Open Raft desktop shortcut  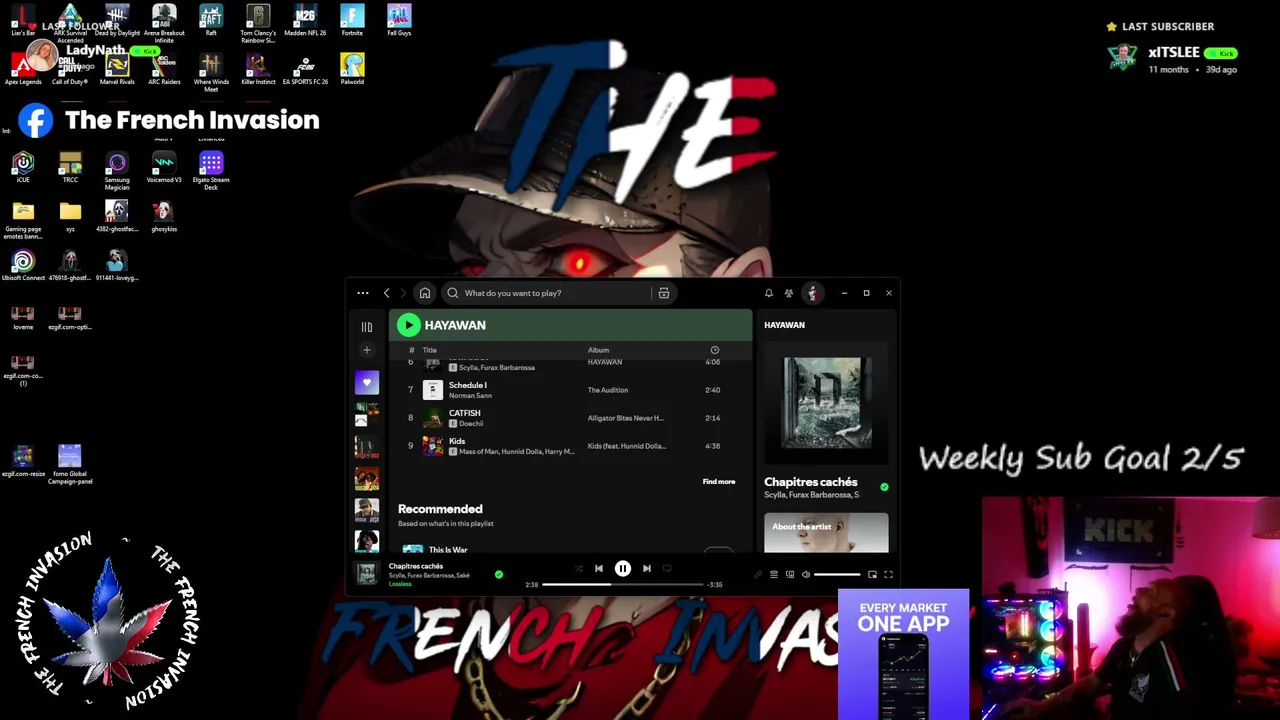click(211, 20)
